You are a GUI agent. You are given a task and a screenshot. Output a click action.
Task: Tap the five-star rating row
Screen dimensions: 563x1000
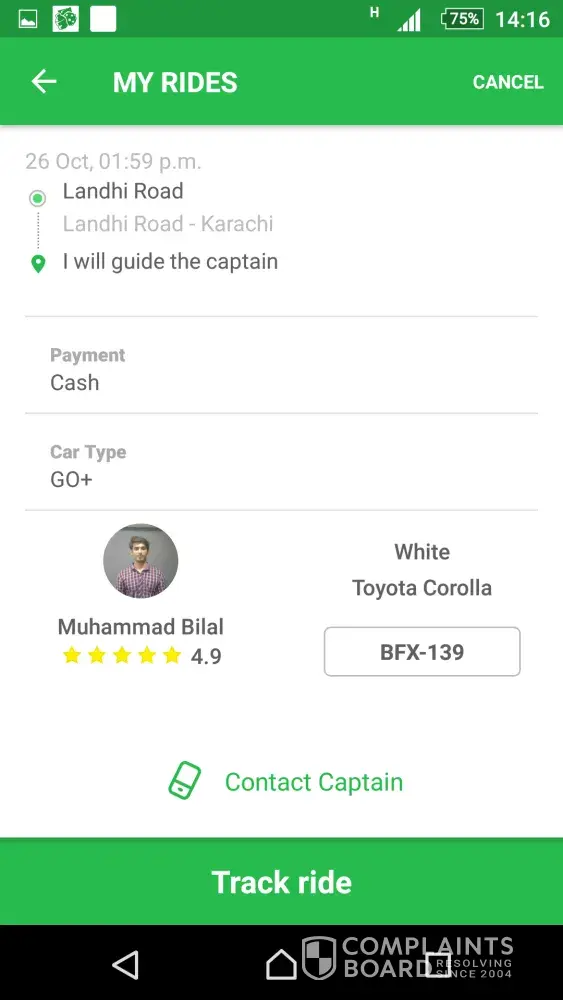(x=122, y=656)
